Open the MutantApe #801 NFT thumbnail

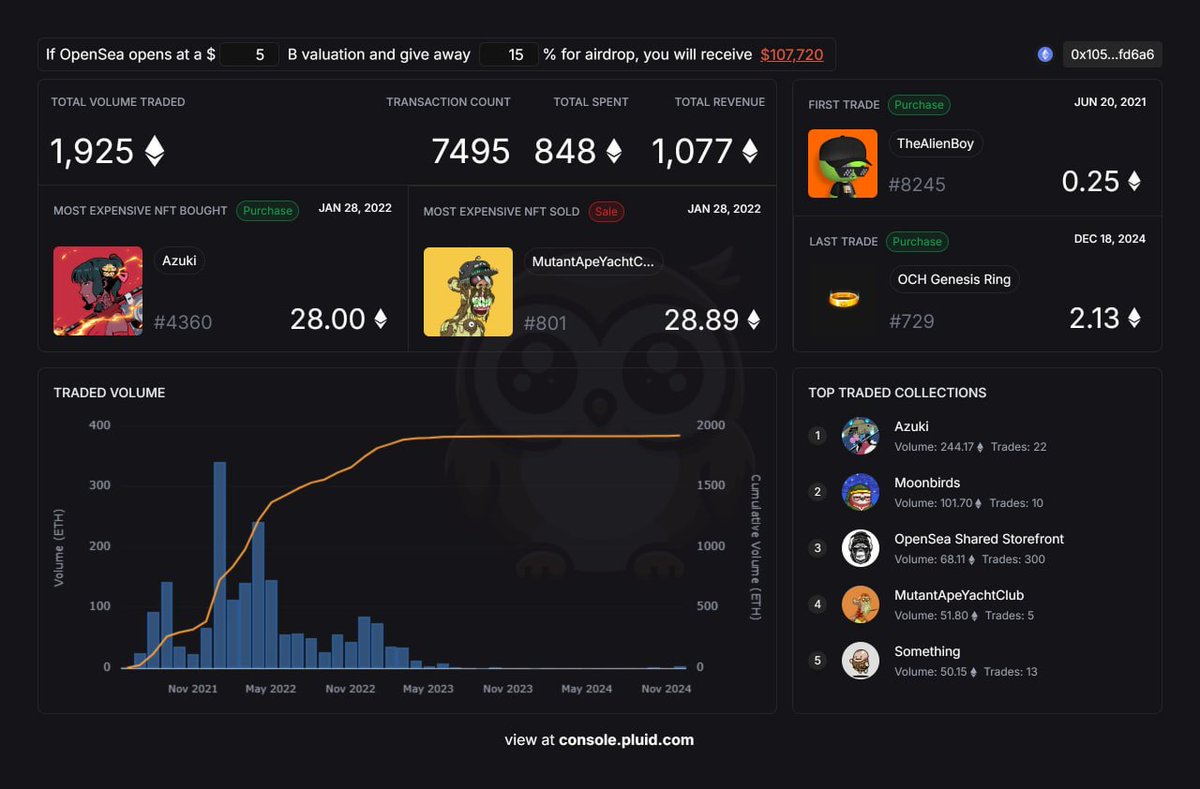[x=468, y=291]
